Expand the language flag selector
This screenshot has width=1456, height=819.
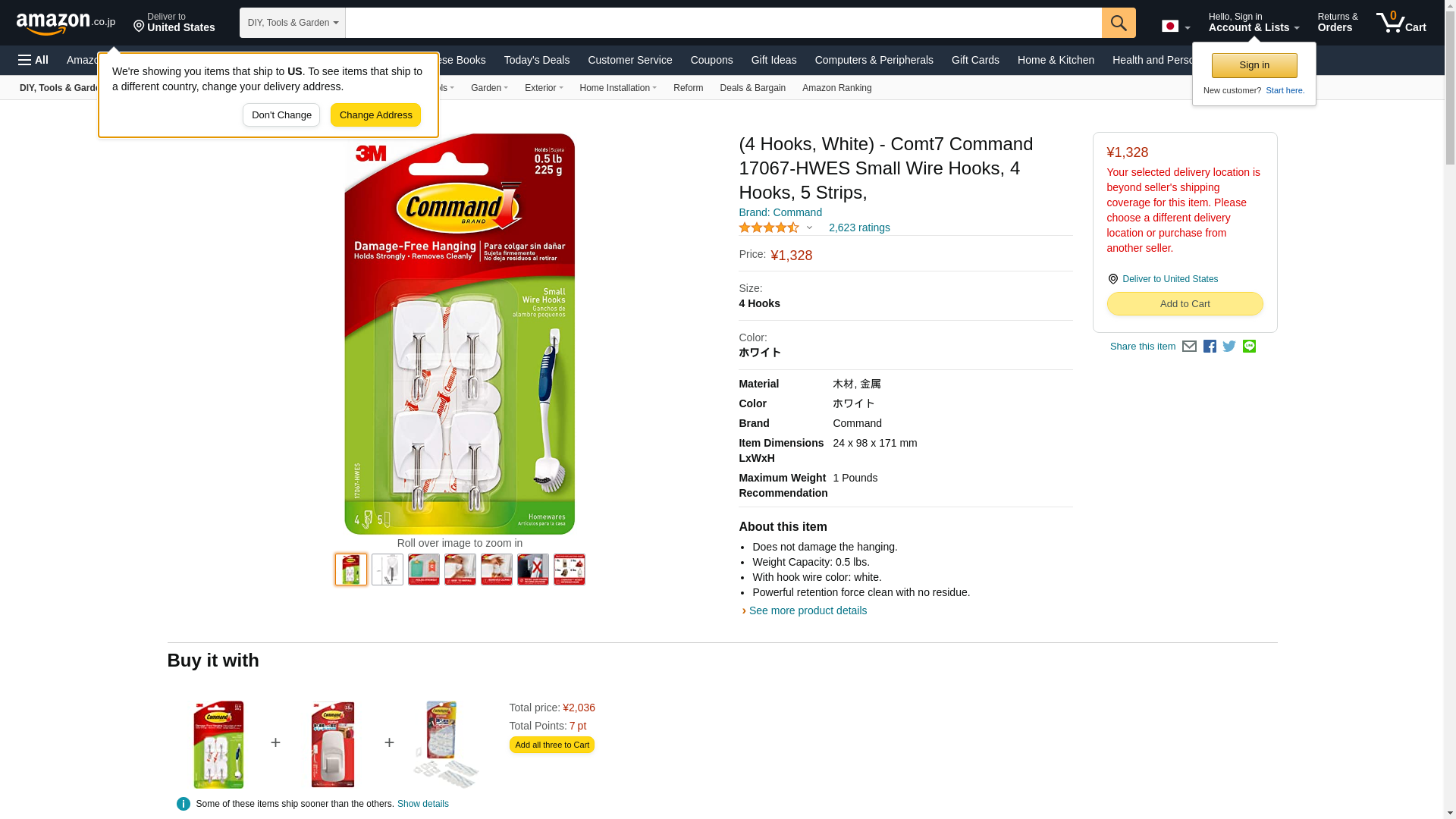point(1175,26)
